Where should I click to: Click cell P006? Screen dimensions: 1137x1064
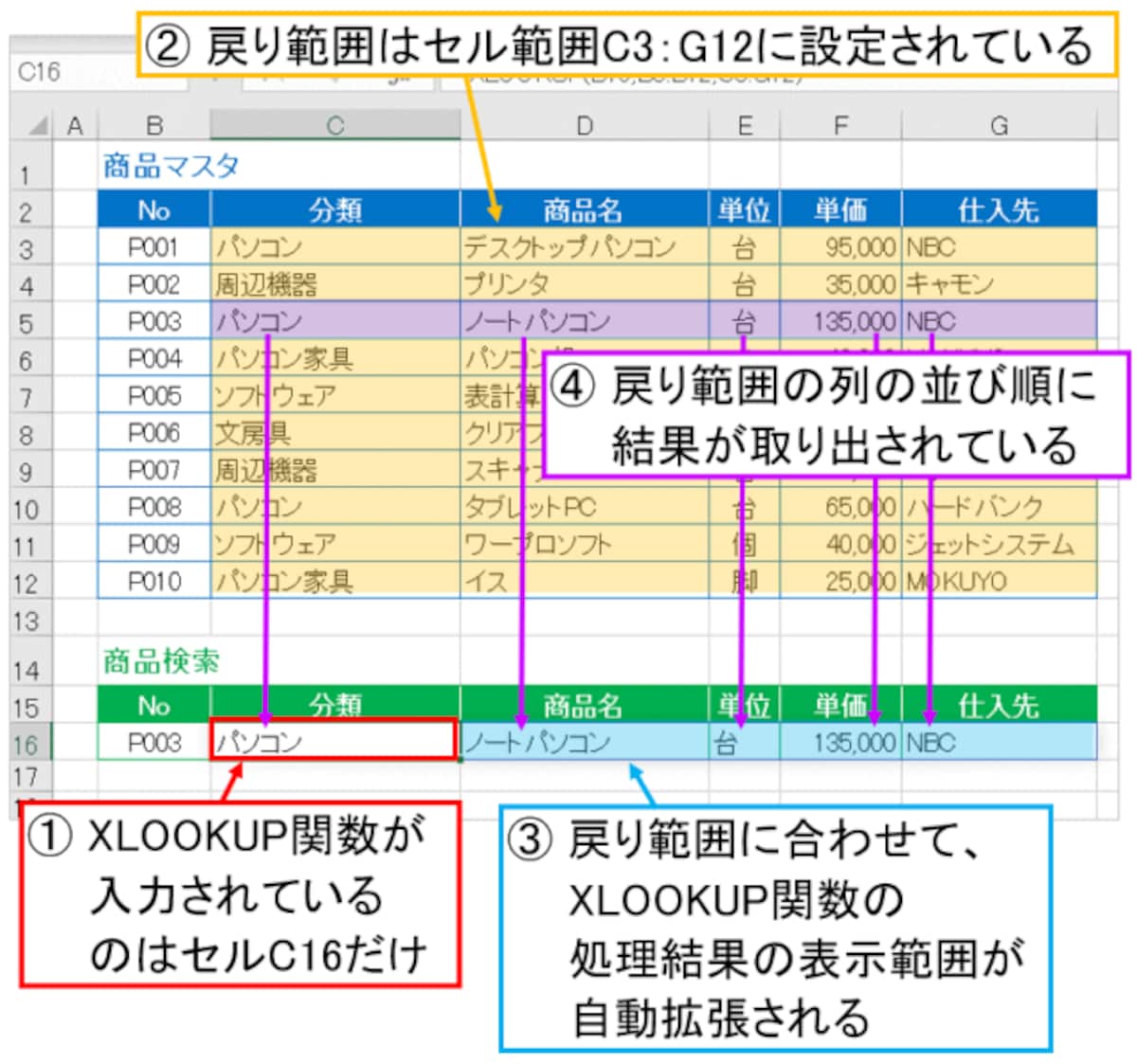click(154, 432)
